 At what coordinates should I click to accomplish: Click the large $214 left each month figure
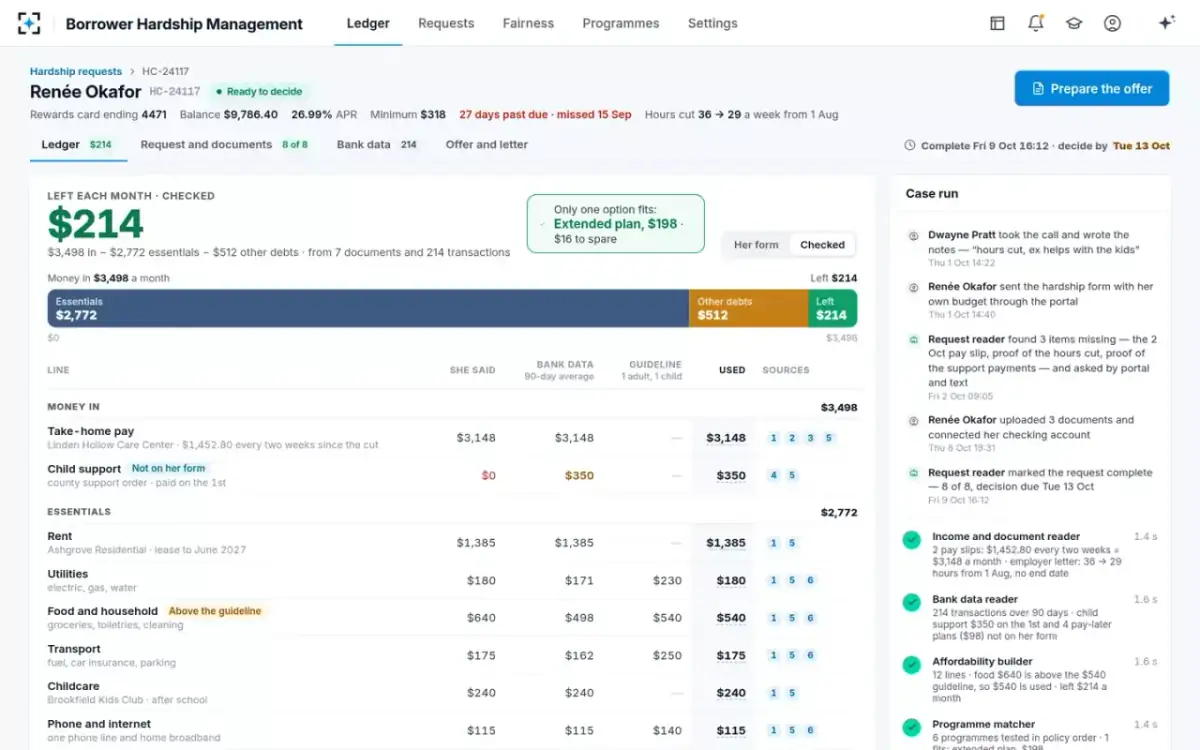tap(96, 224)
